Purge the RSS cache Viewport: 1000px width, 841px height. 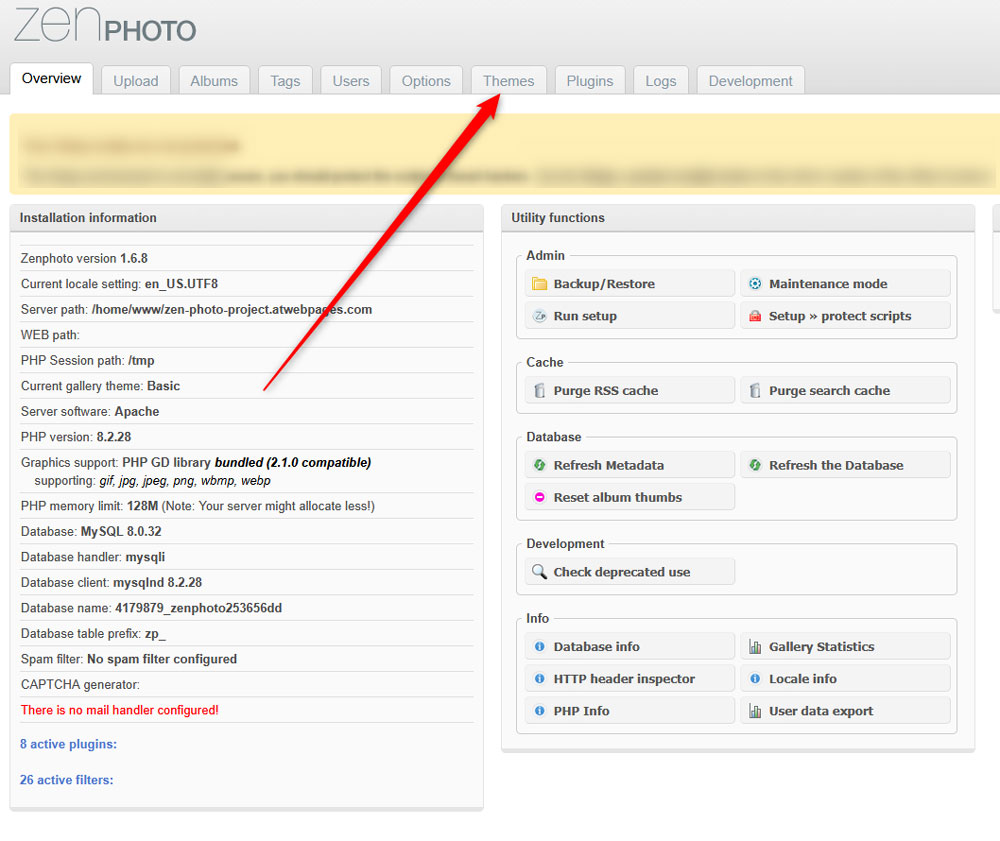629,390
